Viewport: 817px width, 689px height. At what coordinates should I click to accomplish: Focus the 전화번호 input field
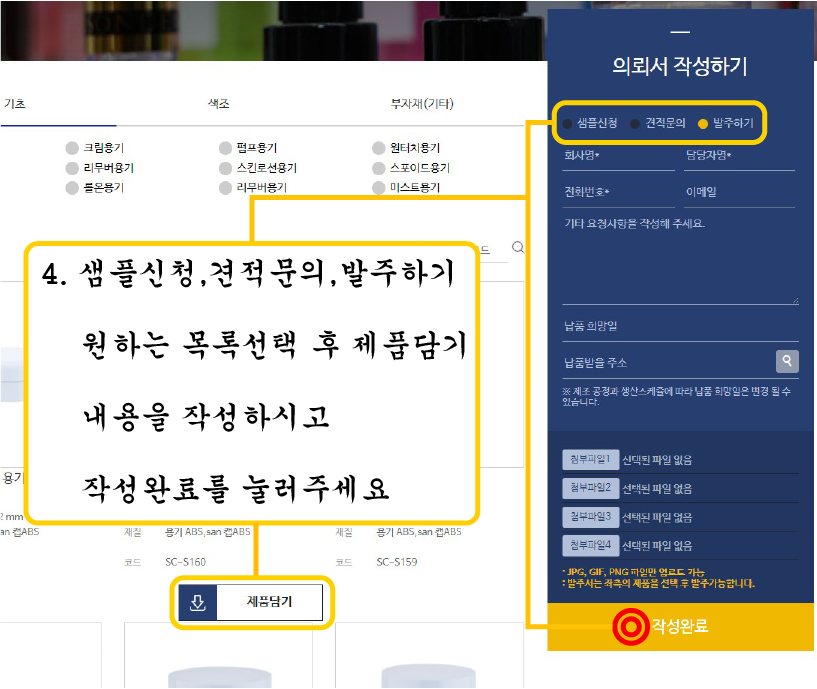click(x=618, y=193)
